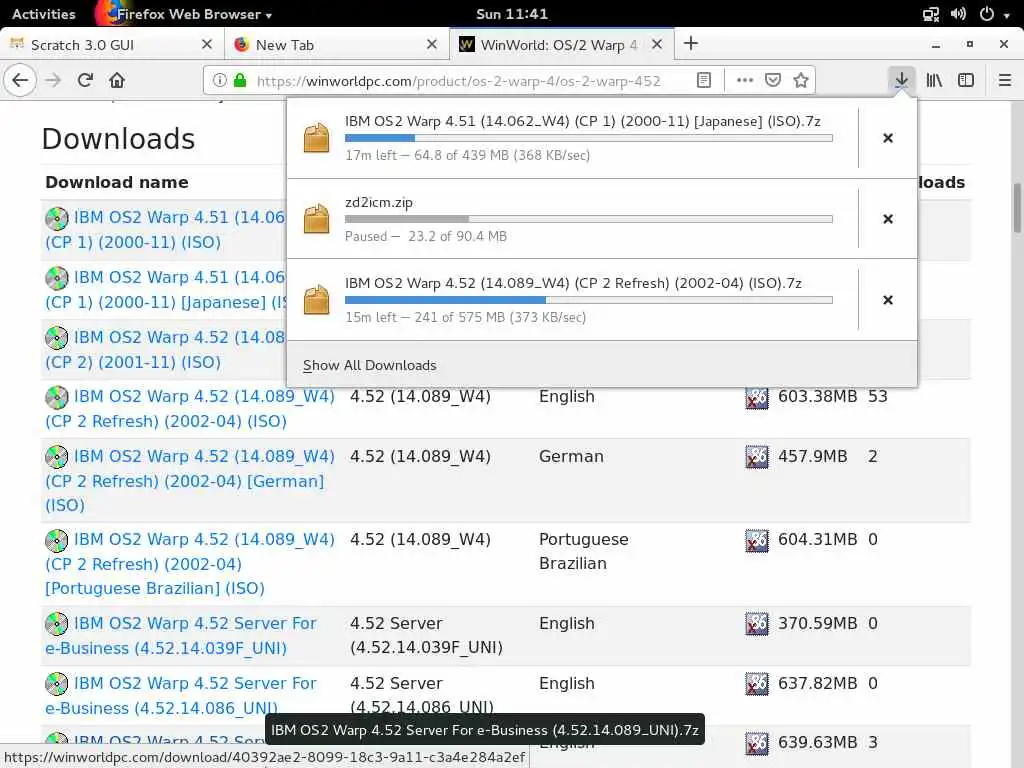1024x768 pixels.
Task: Open the 4.51 CP 1 (2000-11) (ISO) link
Action: click(x=165, y=229)
